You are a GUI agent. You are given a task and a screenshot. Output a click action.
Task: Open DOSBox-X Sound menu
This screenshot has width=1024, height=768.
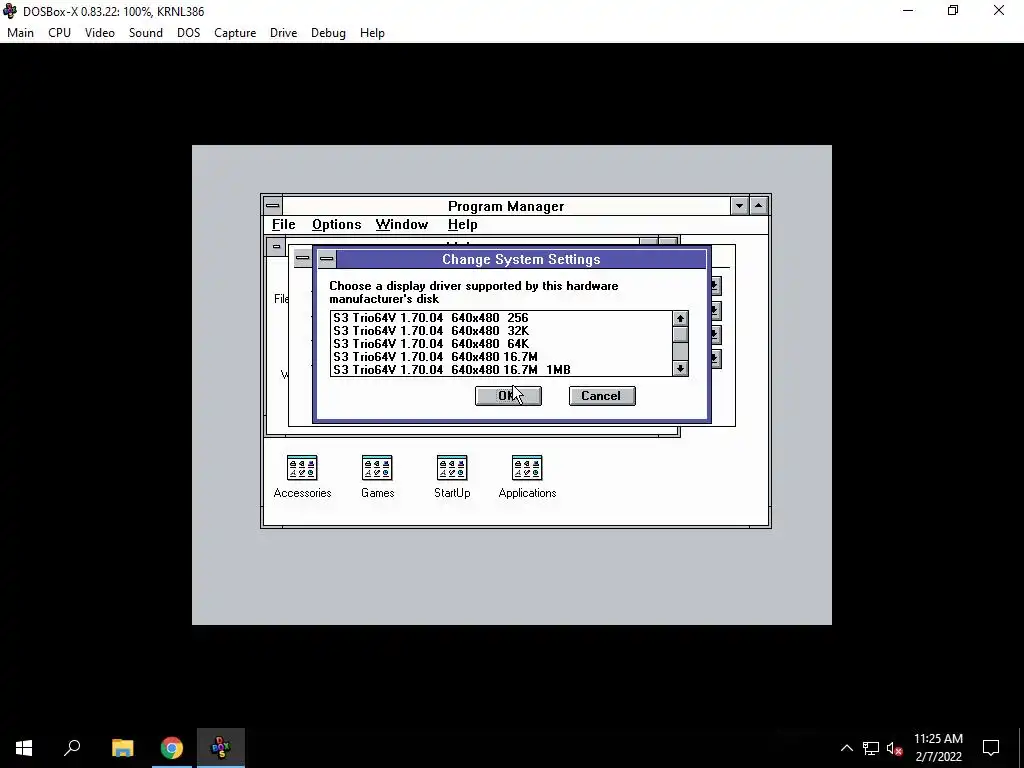click(146, 33)
